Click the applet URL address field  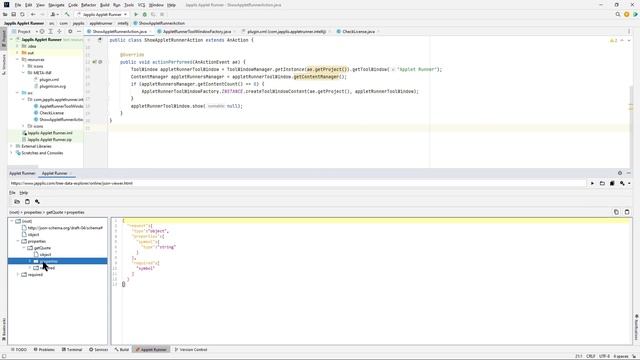click(297, 183)
